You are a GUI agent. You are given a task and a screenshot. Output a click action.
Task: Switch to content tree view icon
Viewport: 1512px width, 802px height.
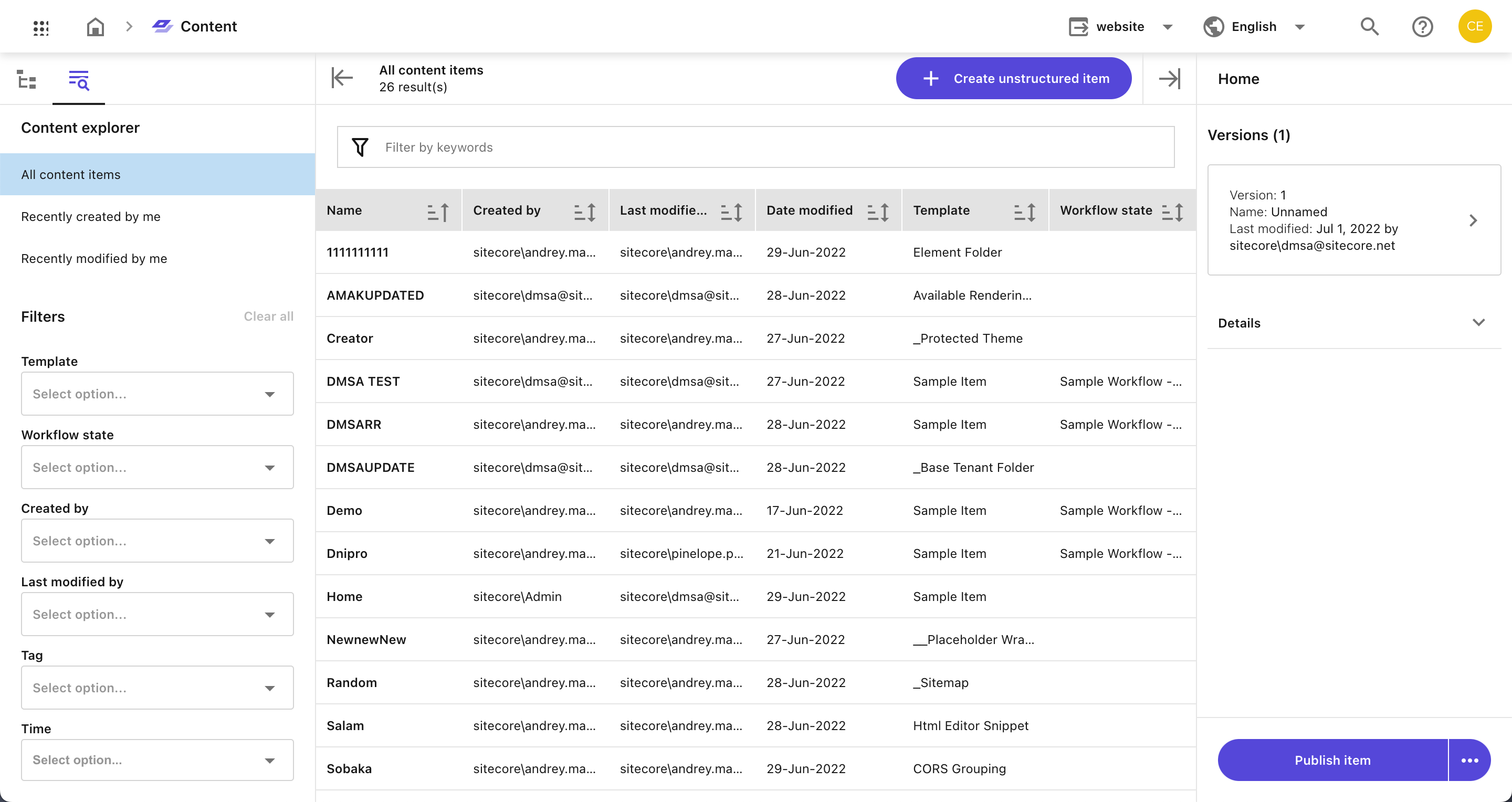click(26, 79)
